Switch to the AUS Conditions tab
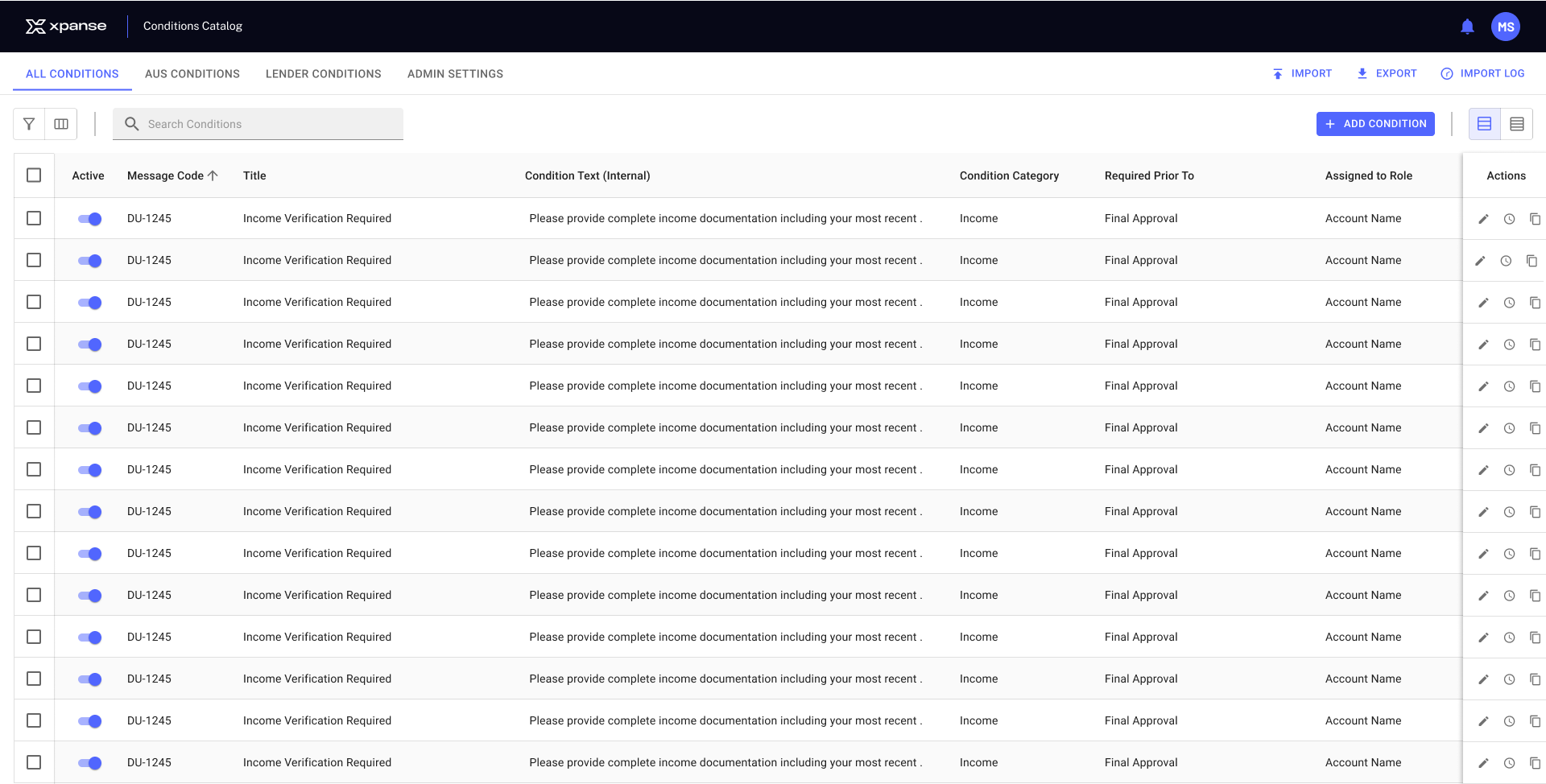Screen dimensions: 1546x784 (192, 74)
